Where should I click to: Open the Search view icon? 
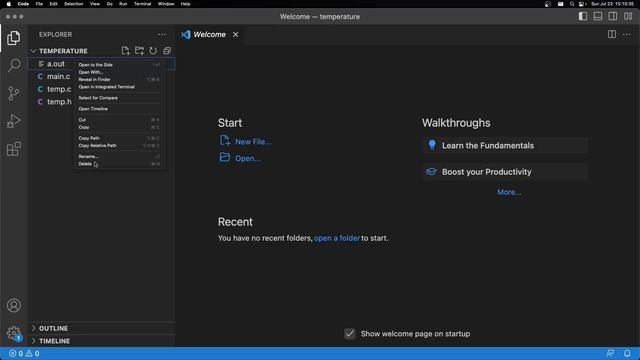pyautogui.click(x=13, y=65)
